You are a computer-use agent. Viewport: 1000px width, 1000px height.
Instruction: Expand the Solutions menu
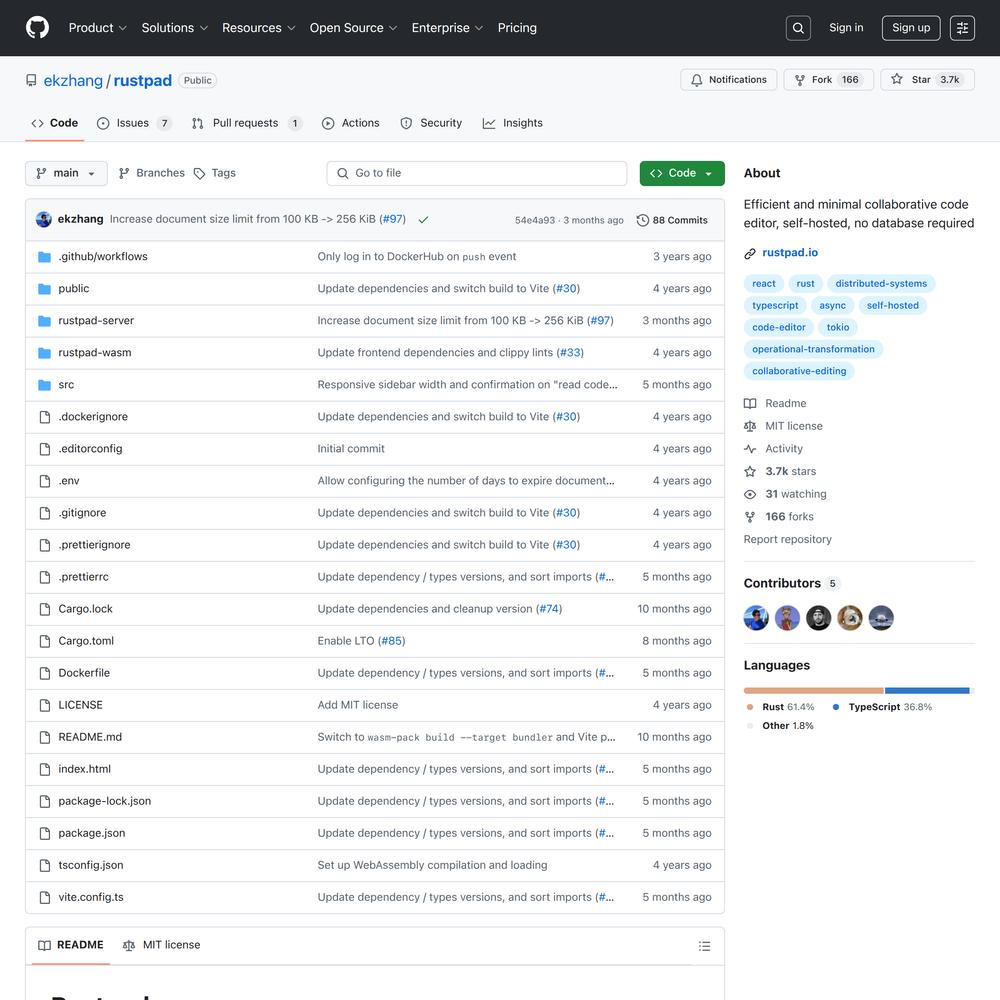(x=175, y=28)
